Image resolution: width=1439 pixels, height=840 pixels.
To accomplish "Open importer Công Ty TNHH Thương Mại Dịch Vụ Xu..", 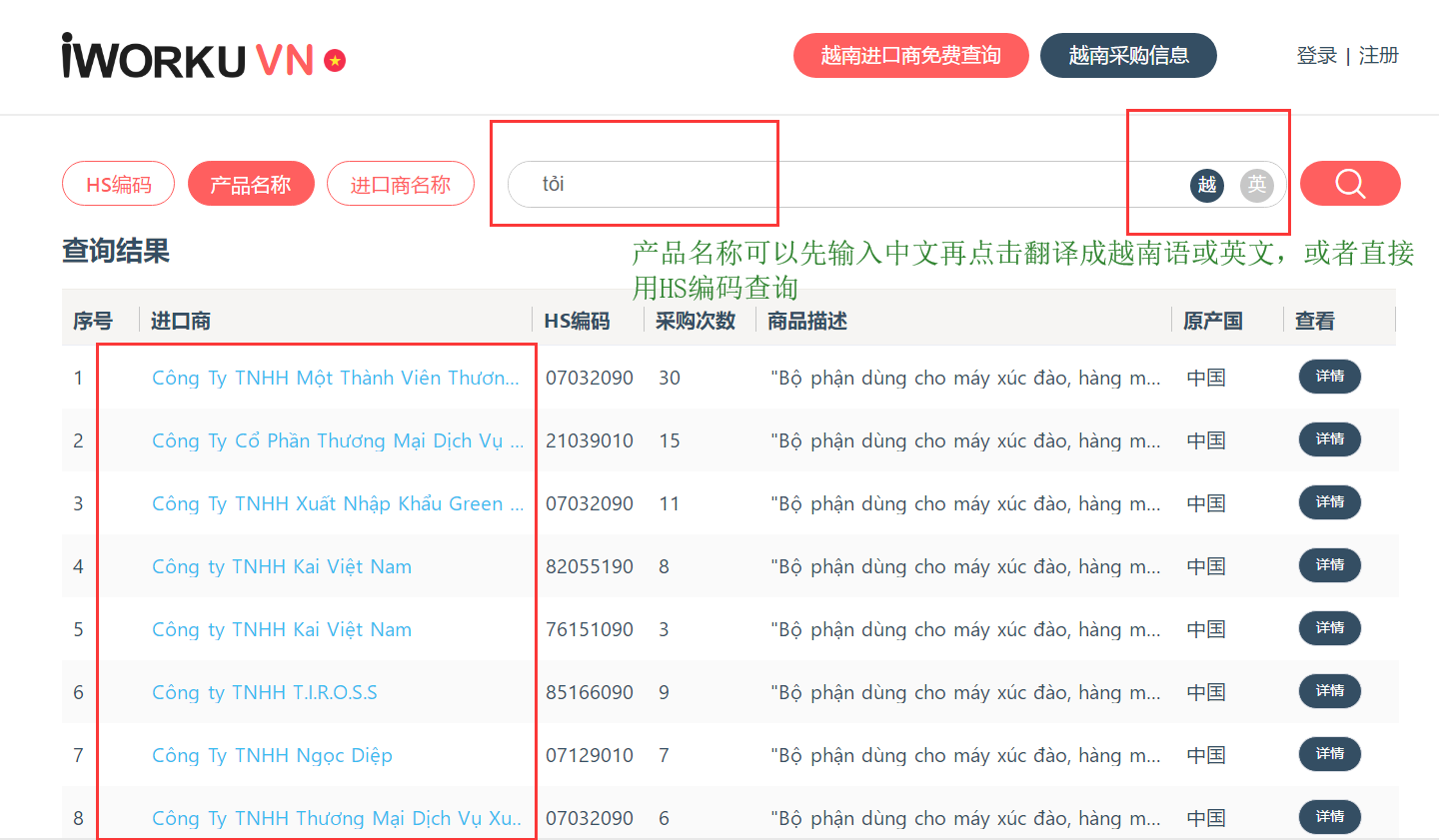I will pos(337,818).
